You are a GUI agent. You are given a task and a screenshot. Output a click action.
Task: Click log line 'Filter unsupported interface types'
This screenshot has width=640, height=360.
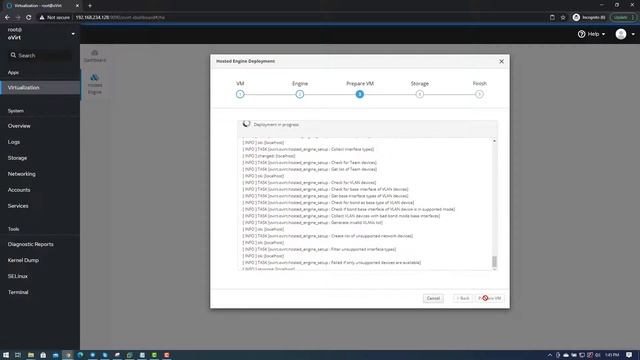[319, 249]
